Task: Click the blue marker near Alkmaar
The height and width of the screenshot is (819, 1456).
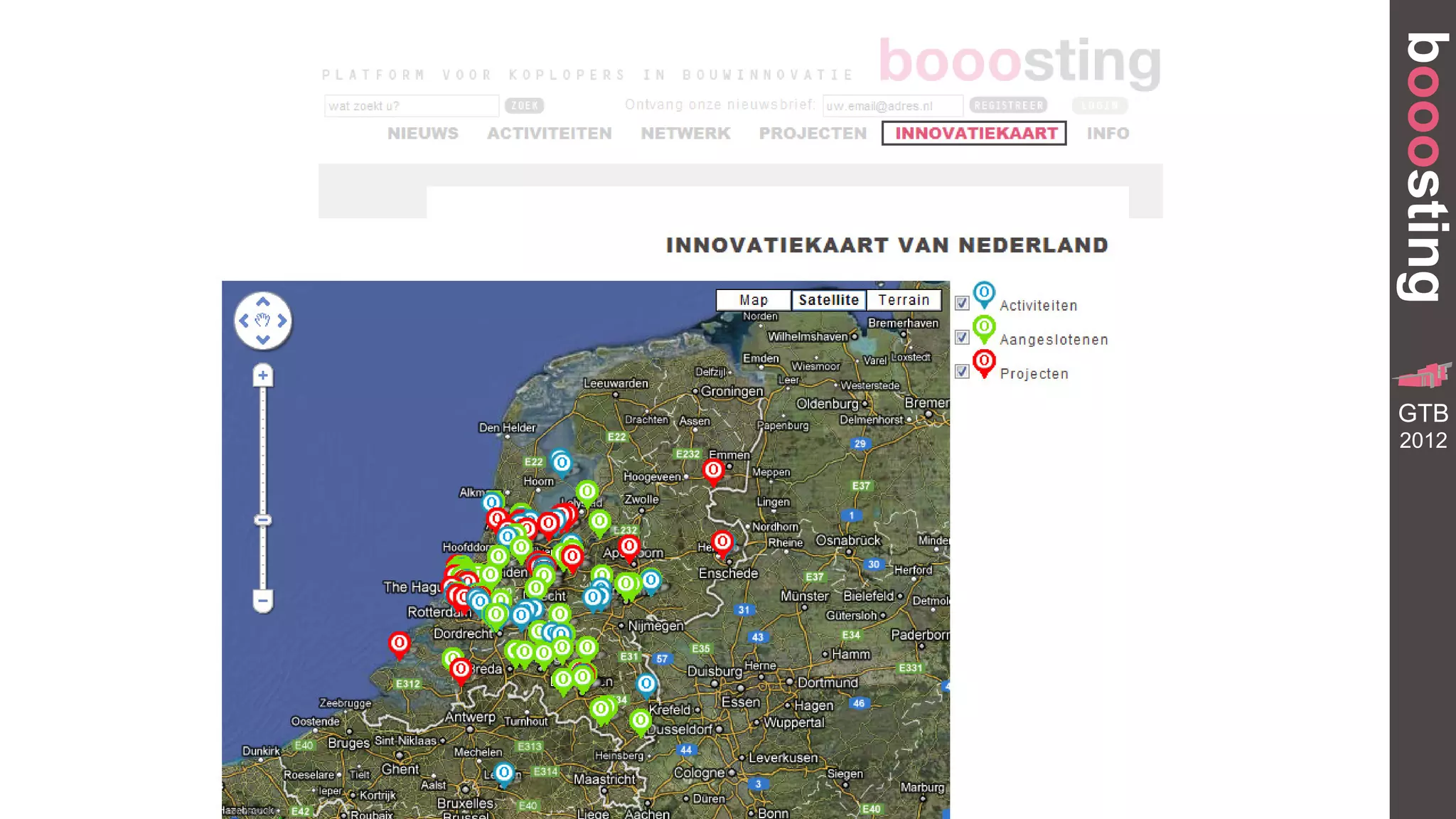Action: click(x=492, y=503)
